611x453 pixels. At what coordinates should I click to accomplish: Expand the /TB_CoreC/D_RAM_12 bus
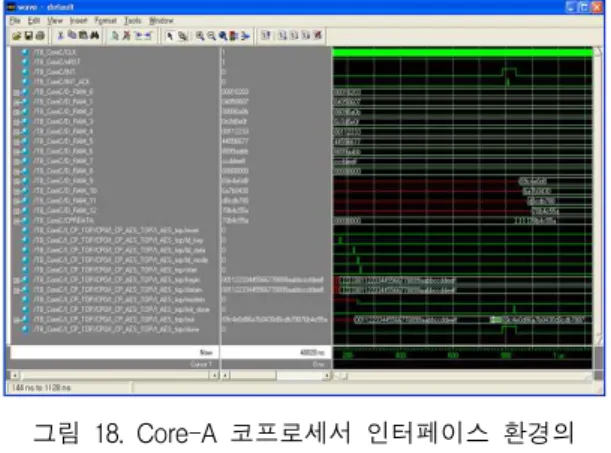point(16,211)
